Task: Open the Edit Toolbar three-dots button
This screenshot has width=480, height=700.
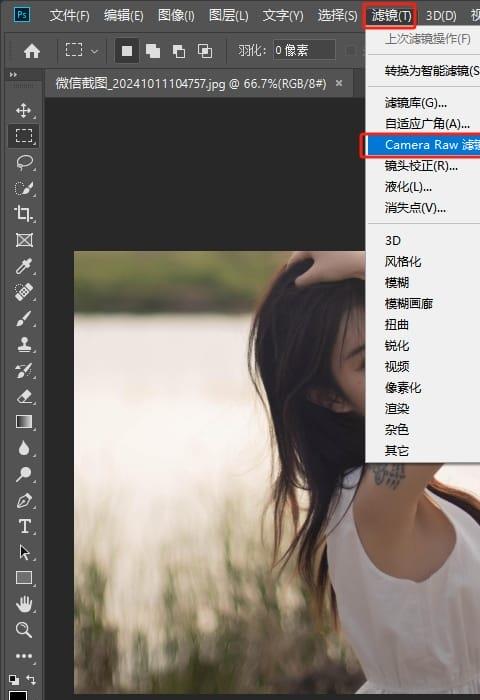Action: pyautogui.click(x=24, y=656)
